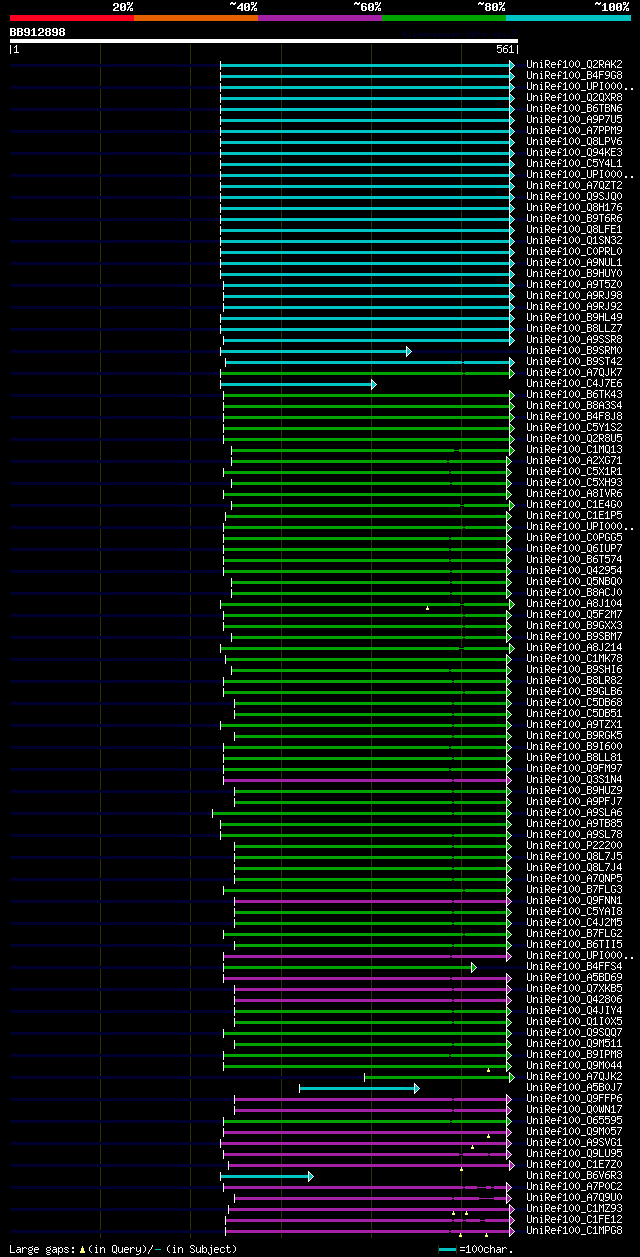Select the UniRef100_A2XG71 label
The image size is (640, 1257).
tap(574, 460)
